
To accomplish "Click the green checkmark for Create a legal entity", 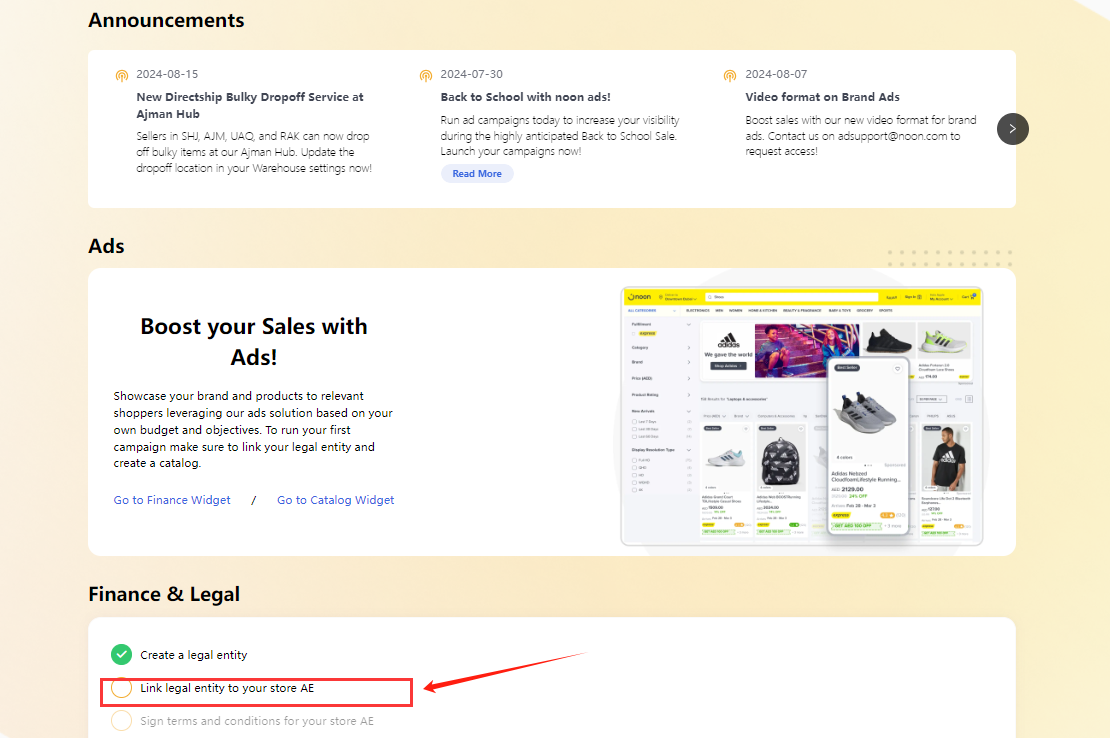I will tap(121, 655).
